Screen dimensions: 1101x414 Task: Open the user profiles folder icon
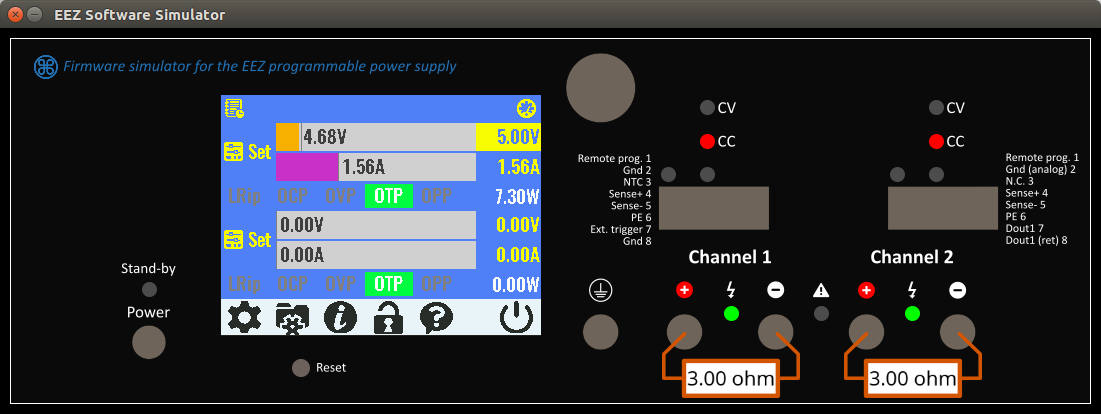(x=292, y=319)
